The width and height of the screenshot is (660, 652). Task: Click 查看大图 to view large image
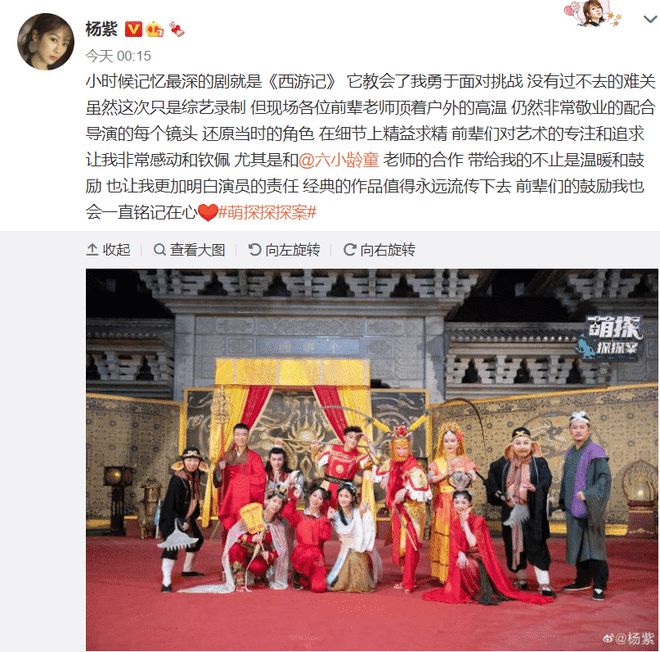tap(189, 250)
